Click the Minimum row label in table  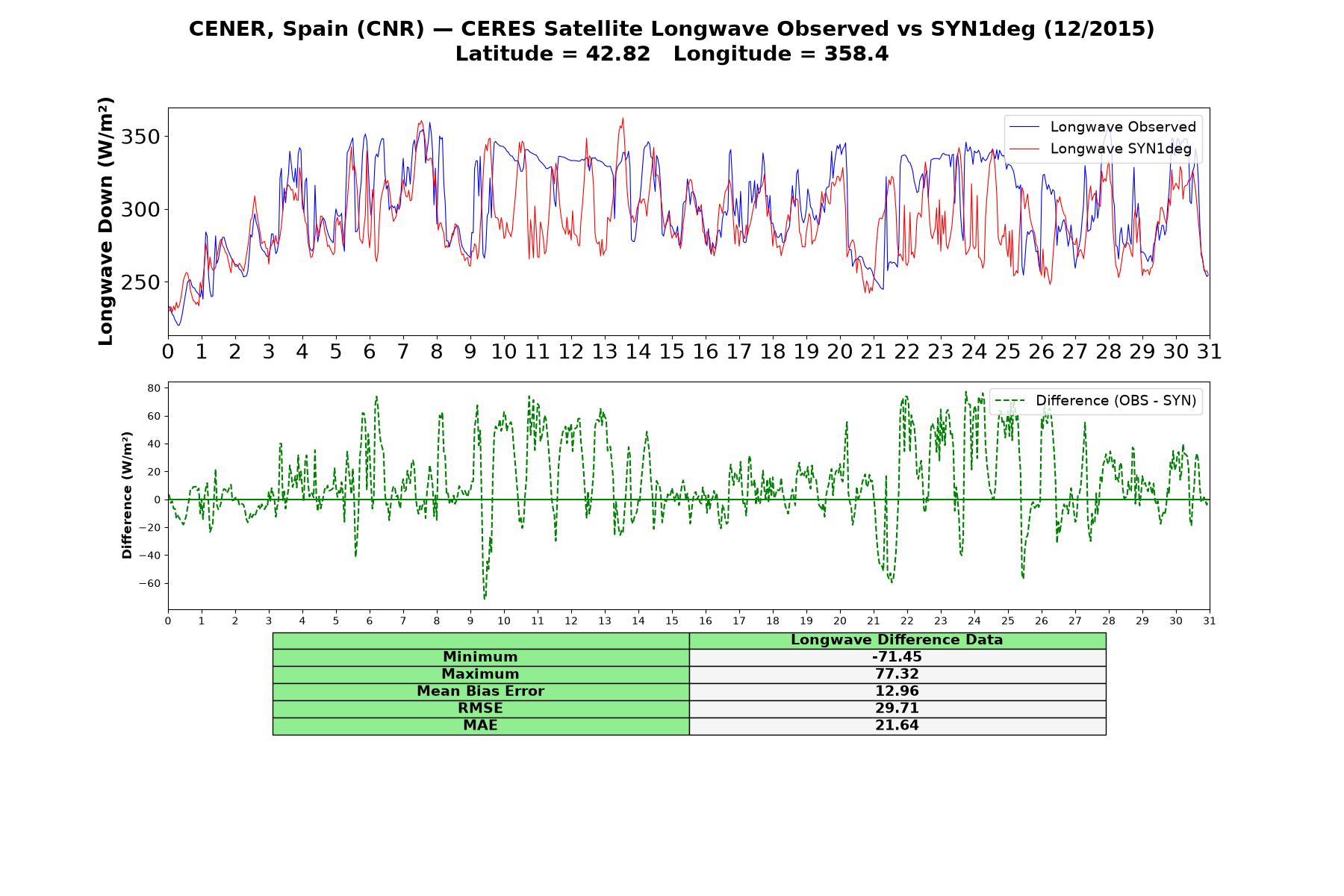tap(481, 657)
